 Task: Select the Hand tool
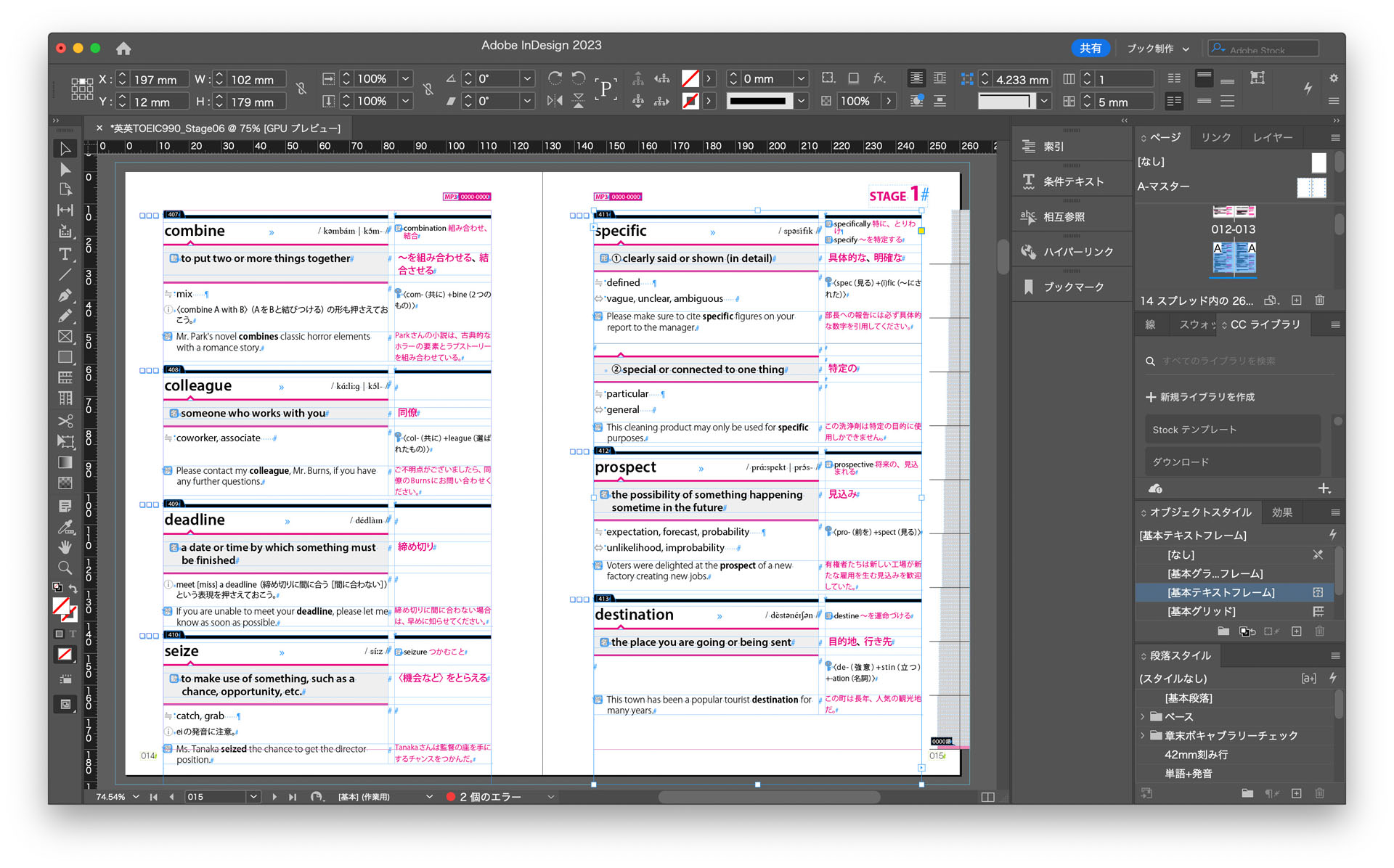pos(65,546)
